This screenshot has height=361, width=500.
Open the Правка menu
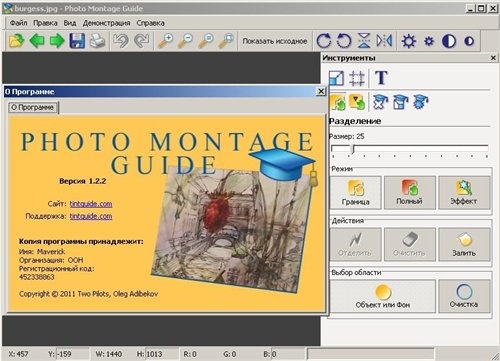[45, 23]
